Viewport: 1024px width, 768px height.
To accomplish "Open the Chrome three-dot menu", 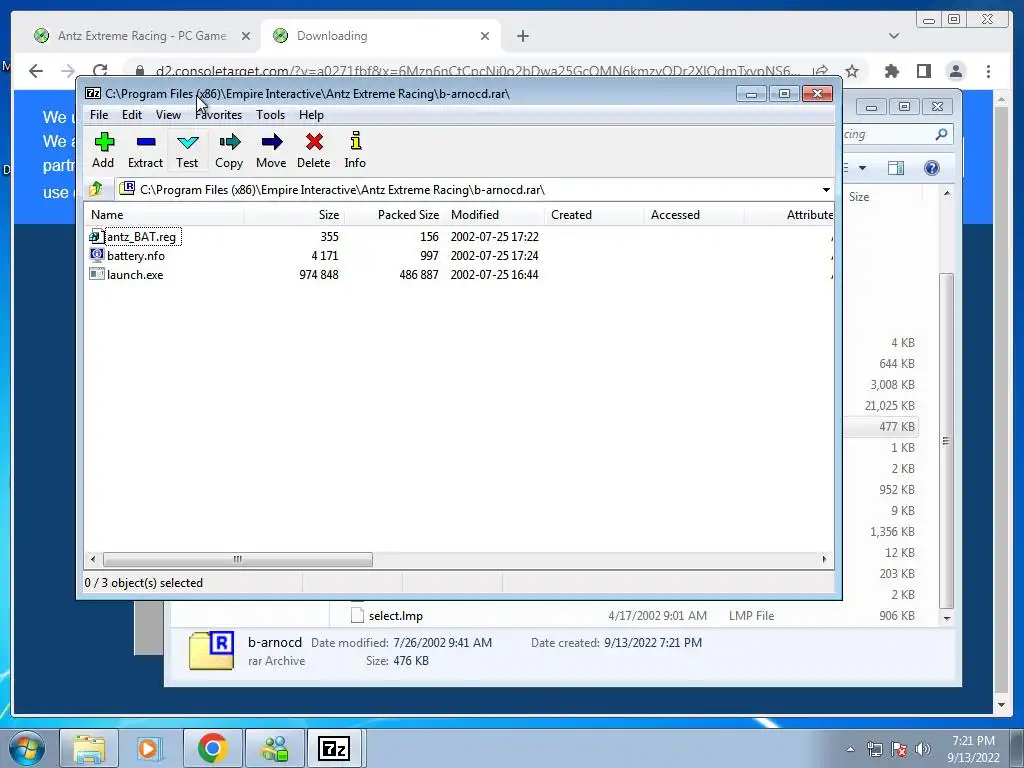I will coord(988,71).
